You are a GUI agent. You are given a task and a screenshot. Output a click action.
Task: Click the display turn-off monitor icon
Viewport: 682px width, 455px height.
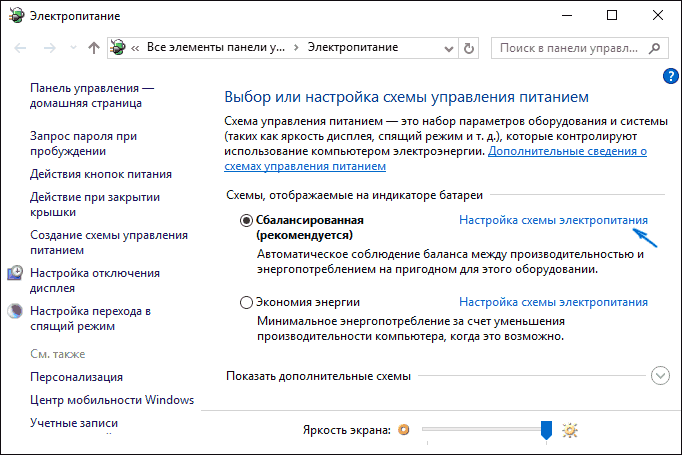[x=15, y=273]
